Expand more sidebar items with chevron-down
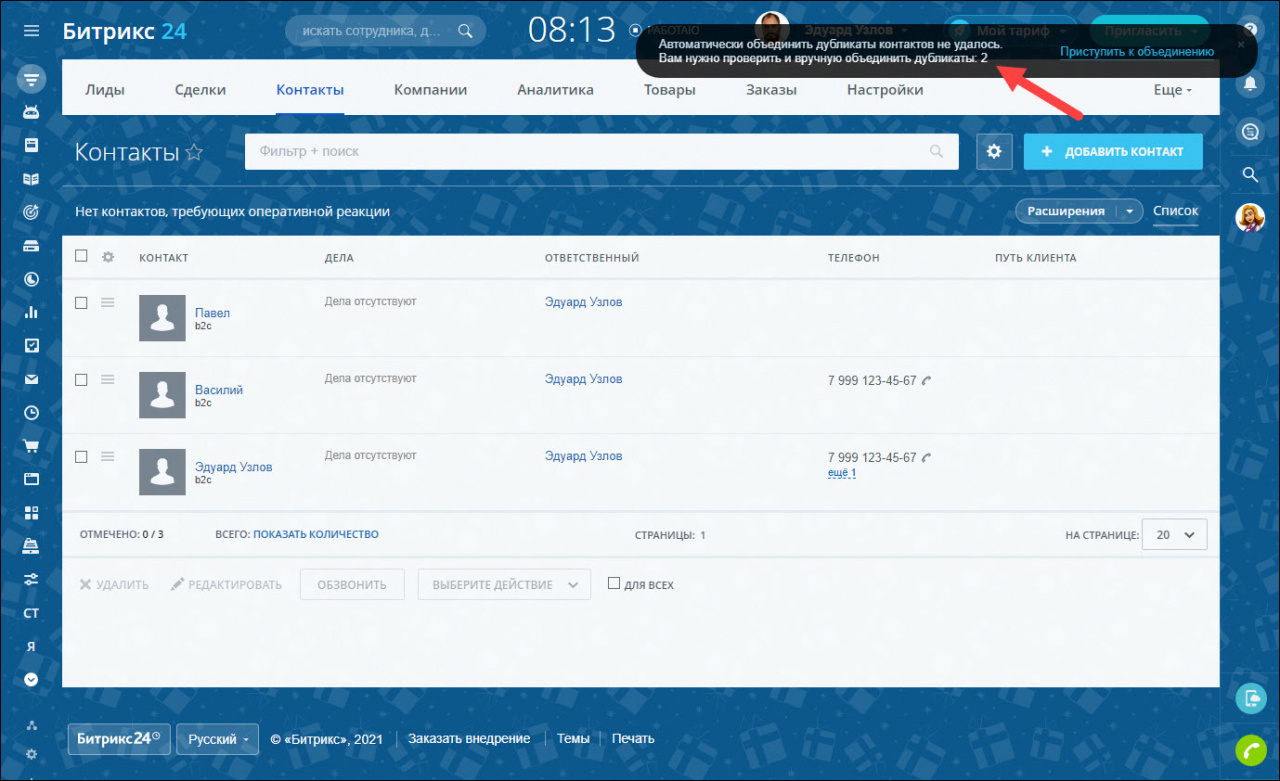The height and width of the screenshot is (781, 1280). (31, 679)
